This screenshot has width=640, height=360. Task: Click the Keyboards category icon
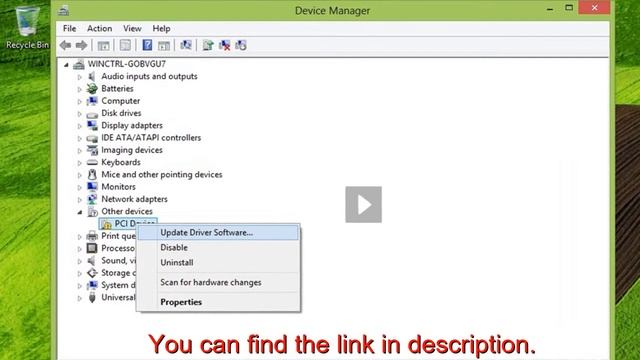[92, 162]
